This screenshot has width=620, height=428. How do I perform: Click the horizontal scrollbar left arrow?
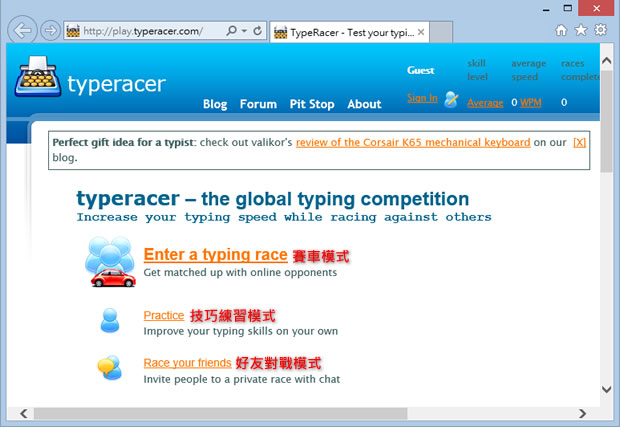[24, 414]
